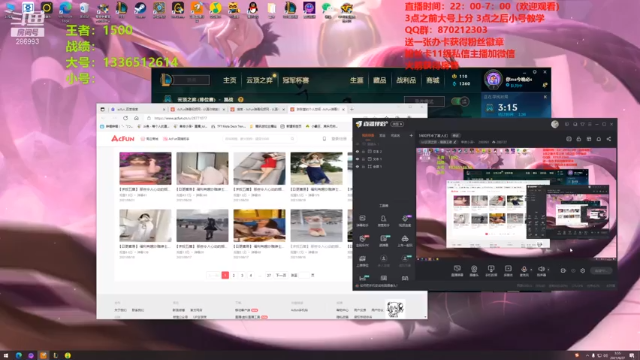Switch to the third AcFun browser tab

click(x=257, y=109)
